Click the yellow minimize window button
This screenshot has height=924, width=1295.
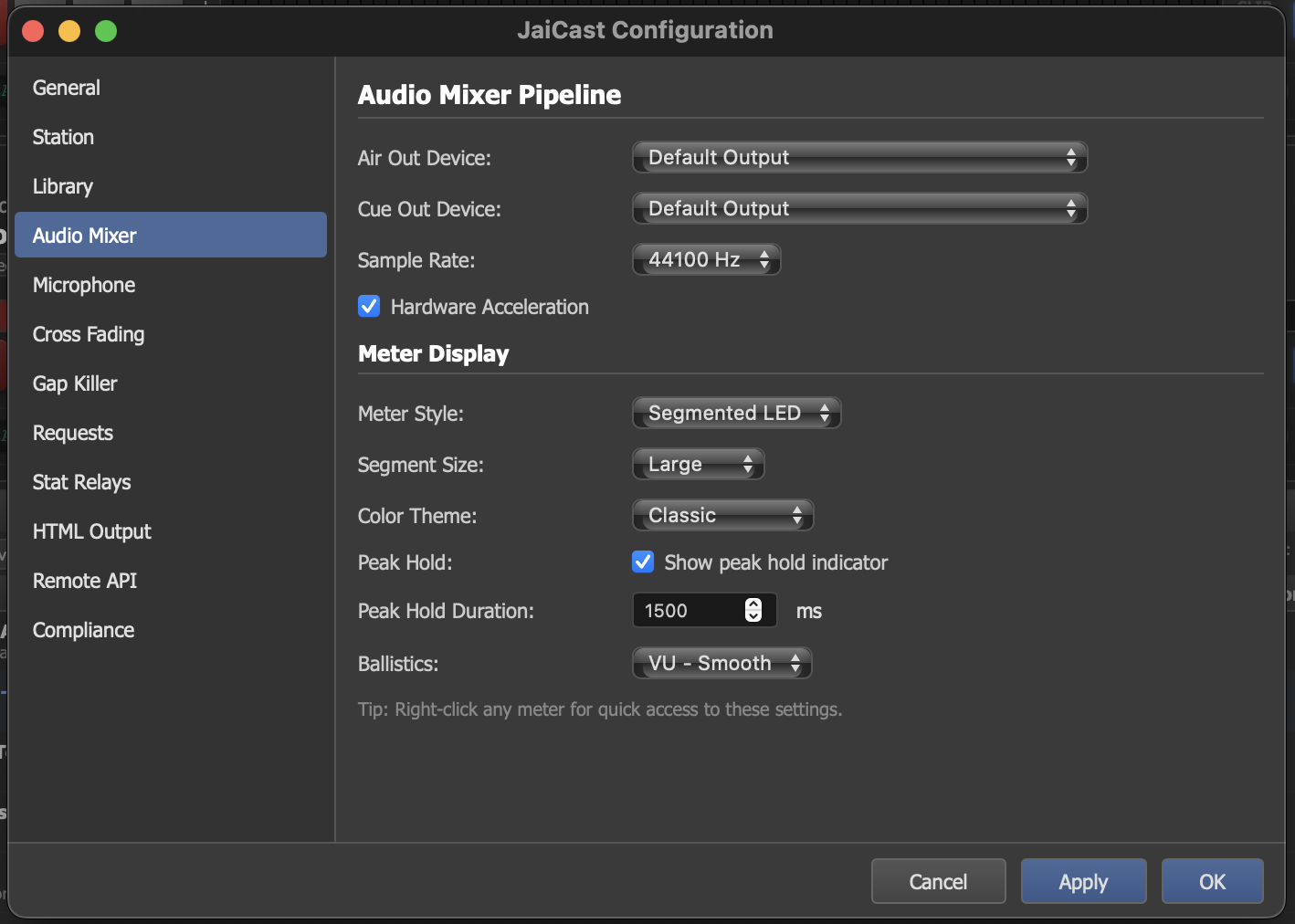tap(69, 31)
